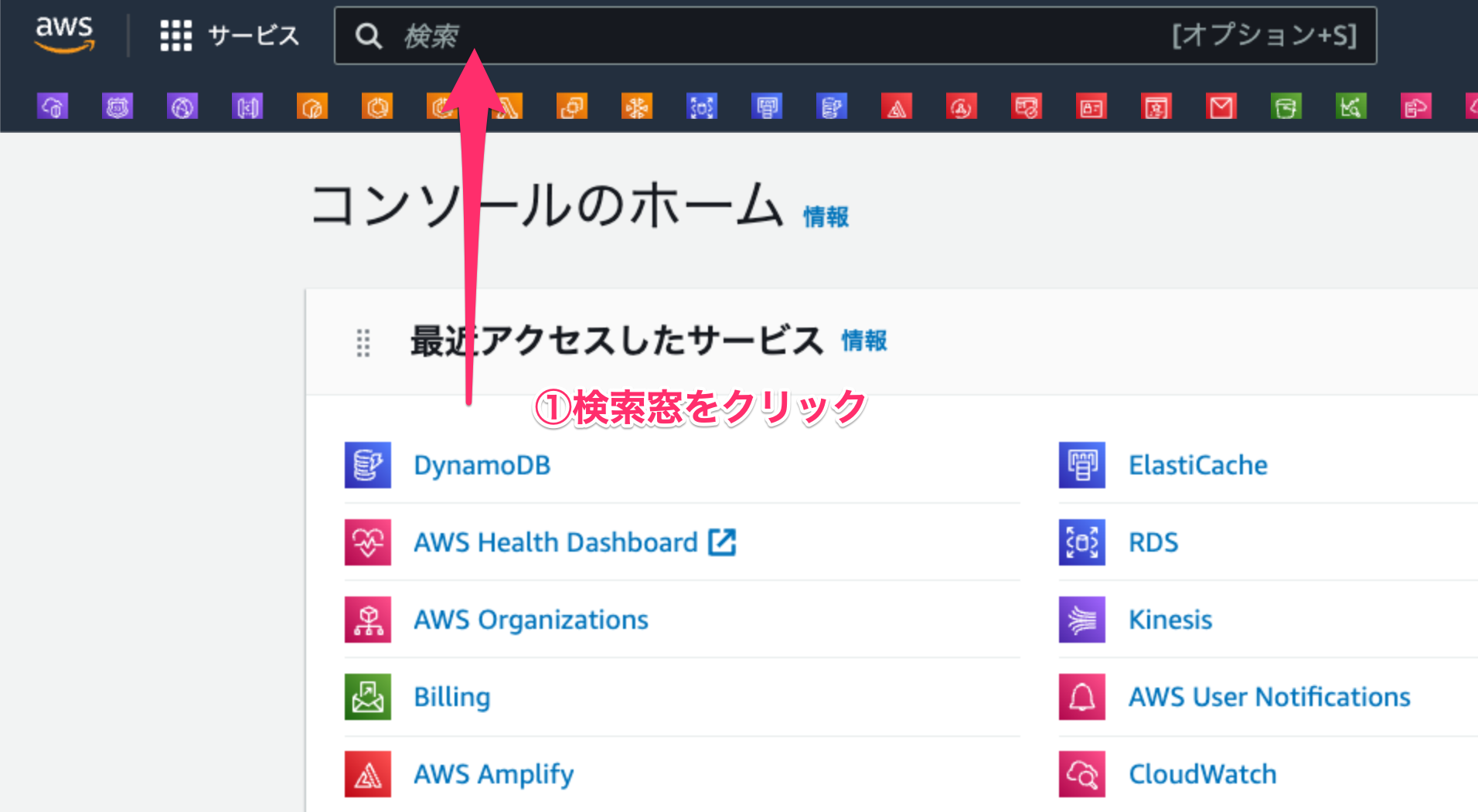Open the pink document-cloud favorite icon
This screenshot has width=1478, height=812.
click(x=1416, y=107)
